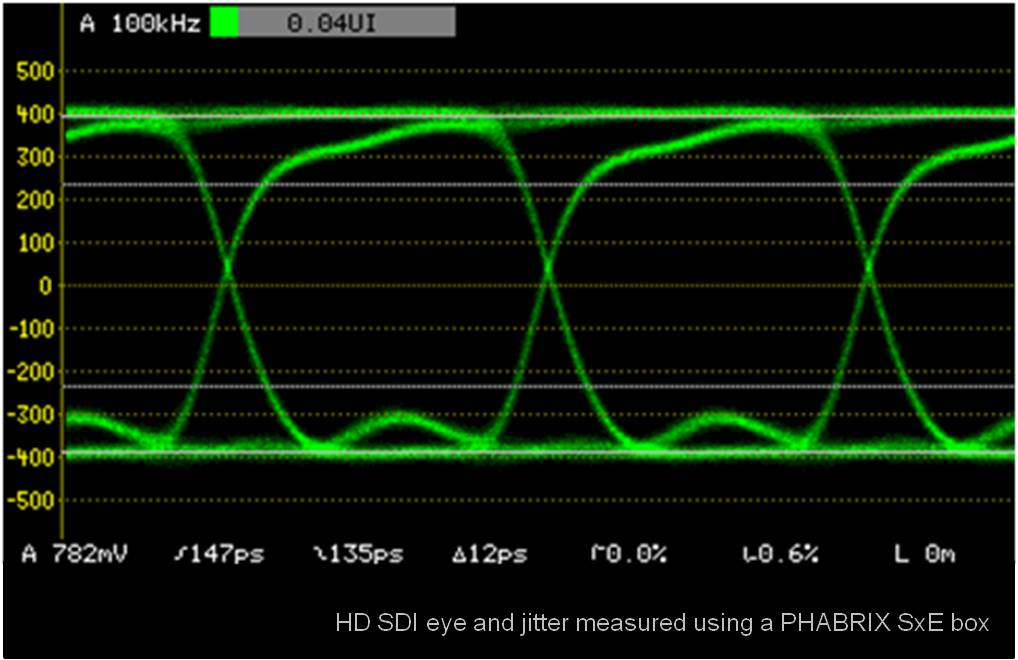This screenshot has width=1018, height=660.
Task: Click the -200 label on voltage axis
Action: tap(30, 372)
